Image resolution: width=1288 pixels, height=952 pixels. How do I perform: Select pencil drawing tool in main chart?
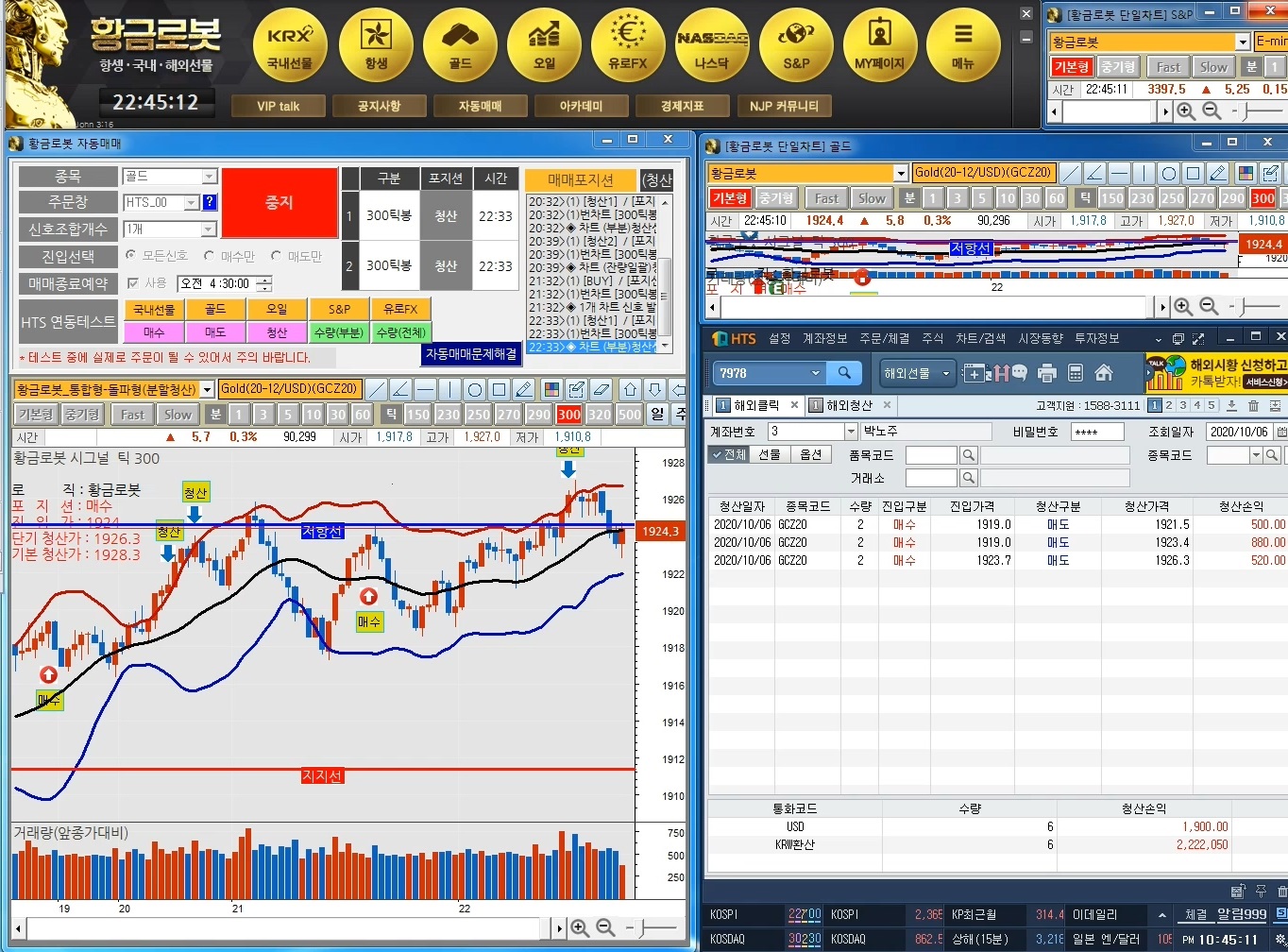[523, 389]
